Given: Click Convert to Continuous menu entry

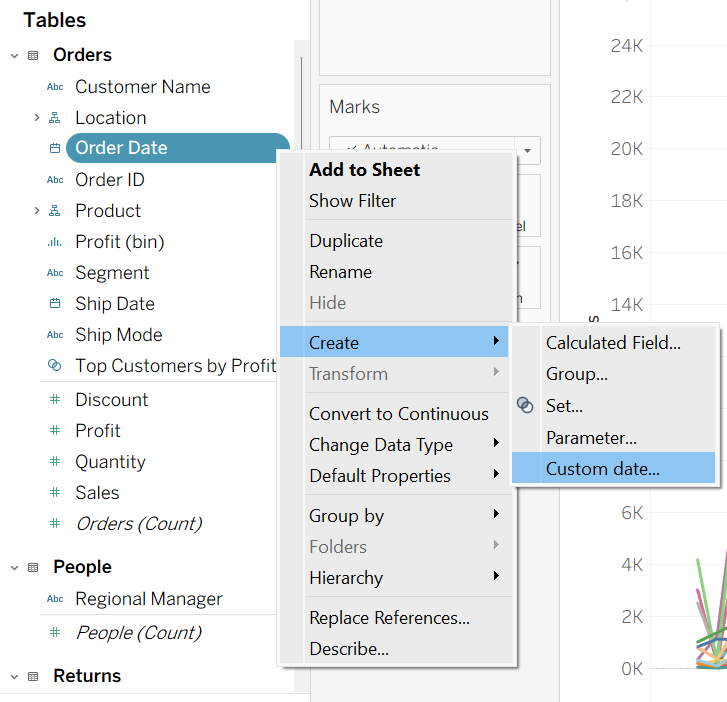Looking at the screenshot, I should click(x=398, y=414).
